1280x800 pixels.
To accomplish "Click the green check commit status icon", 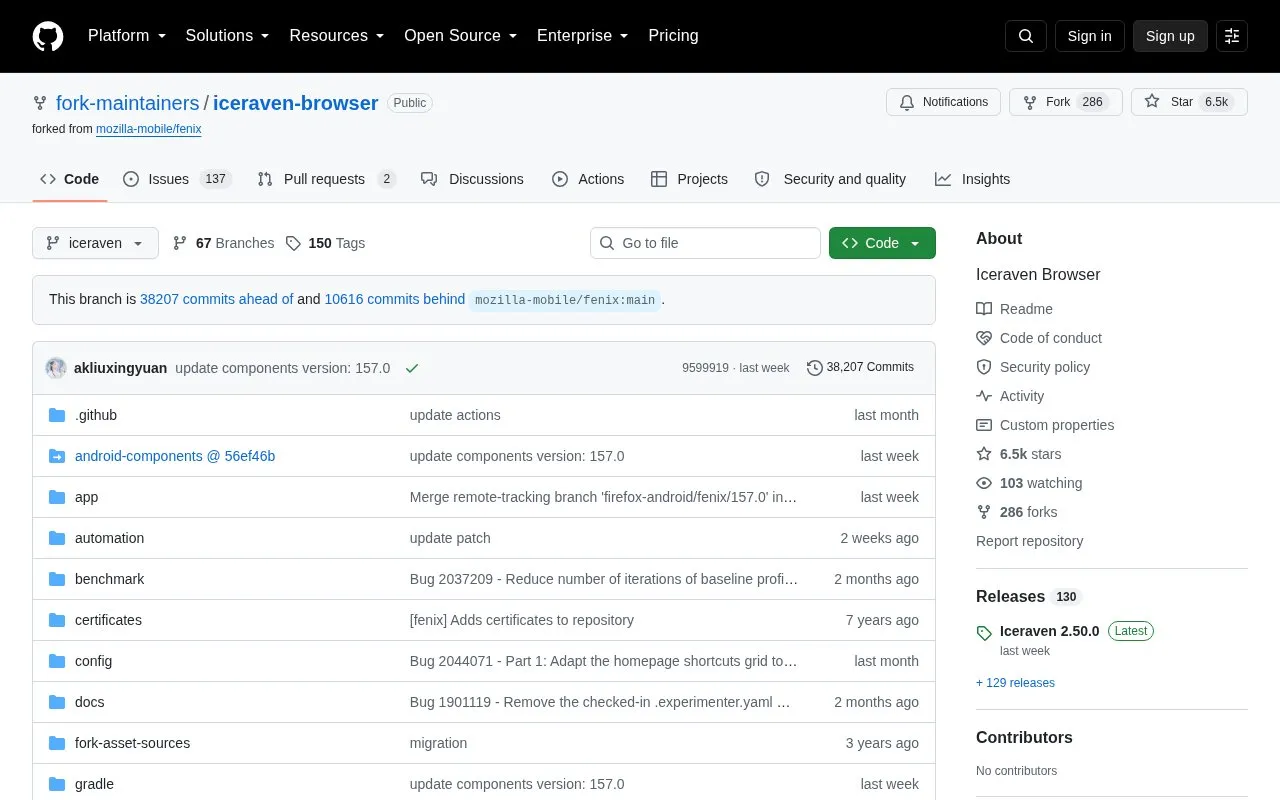I will click(x=412, y=368).
